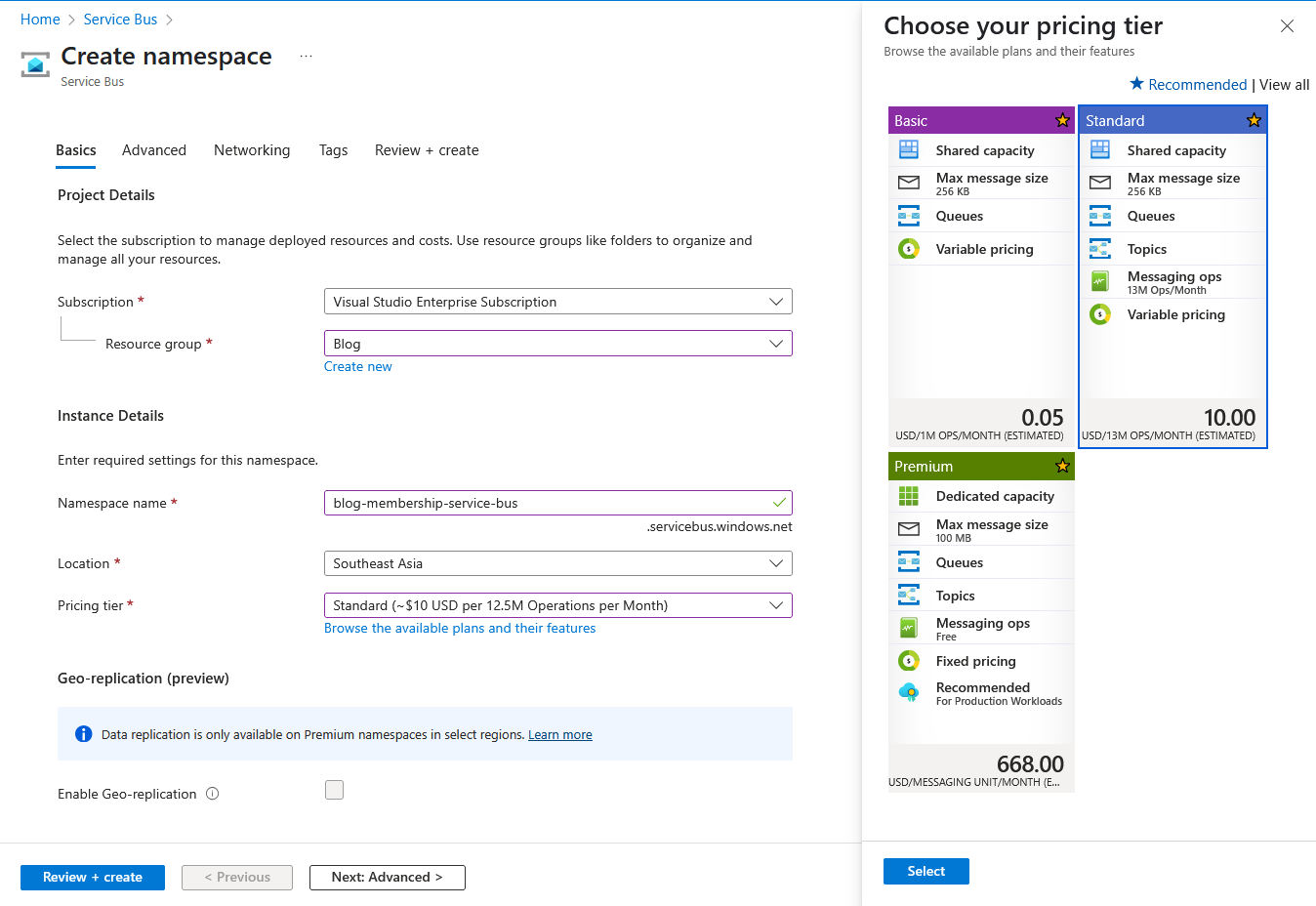Click the star icon on the Premium tier header

point(1062,466)
